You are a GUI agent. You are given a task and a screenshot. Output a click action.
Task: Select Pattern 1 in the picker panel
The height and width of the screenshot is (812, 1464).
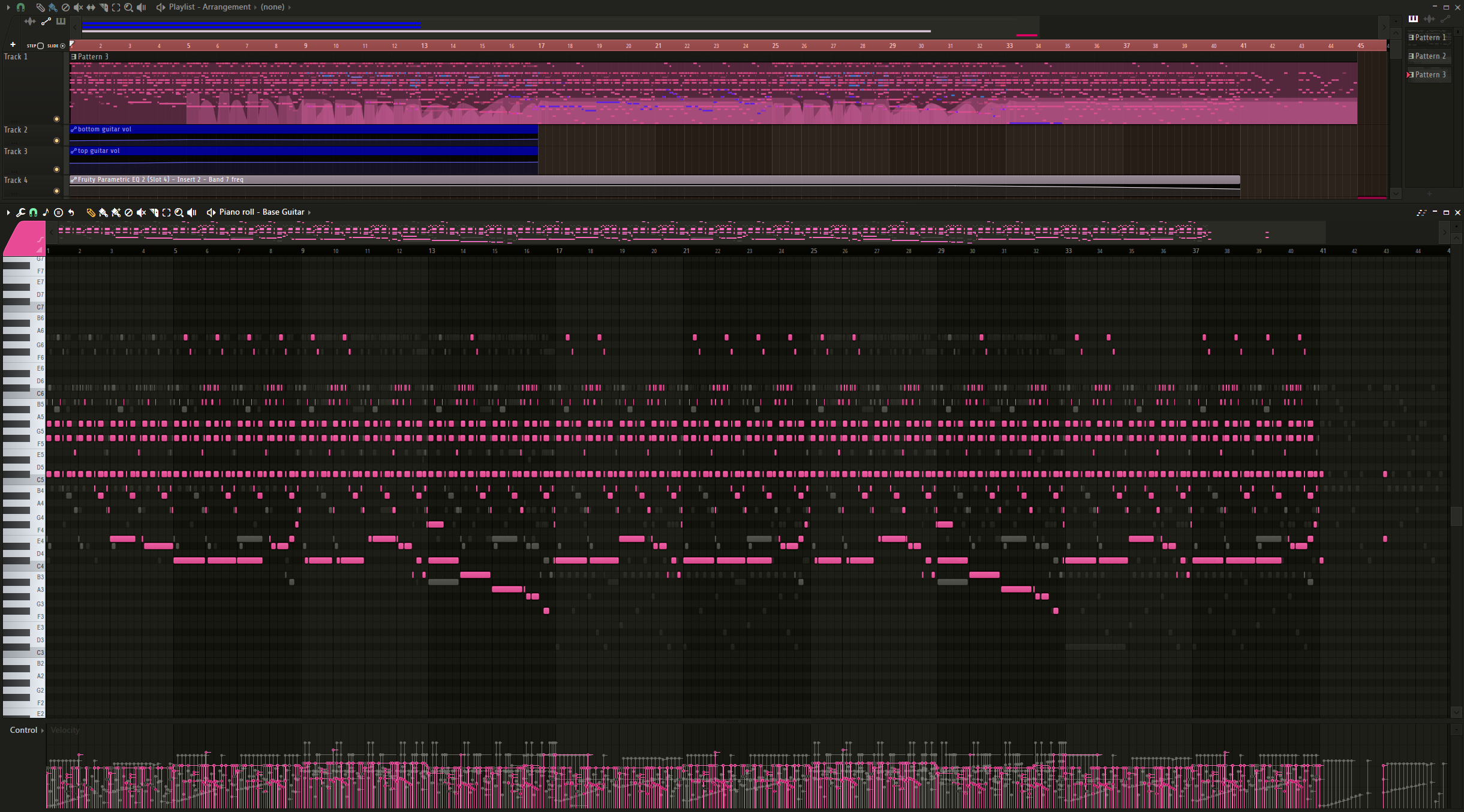click(x=1429, y=37)
